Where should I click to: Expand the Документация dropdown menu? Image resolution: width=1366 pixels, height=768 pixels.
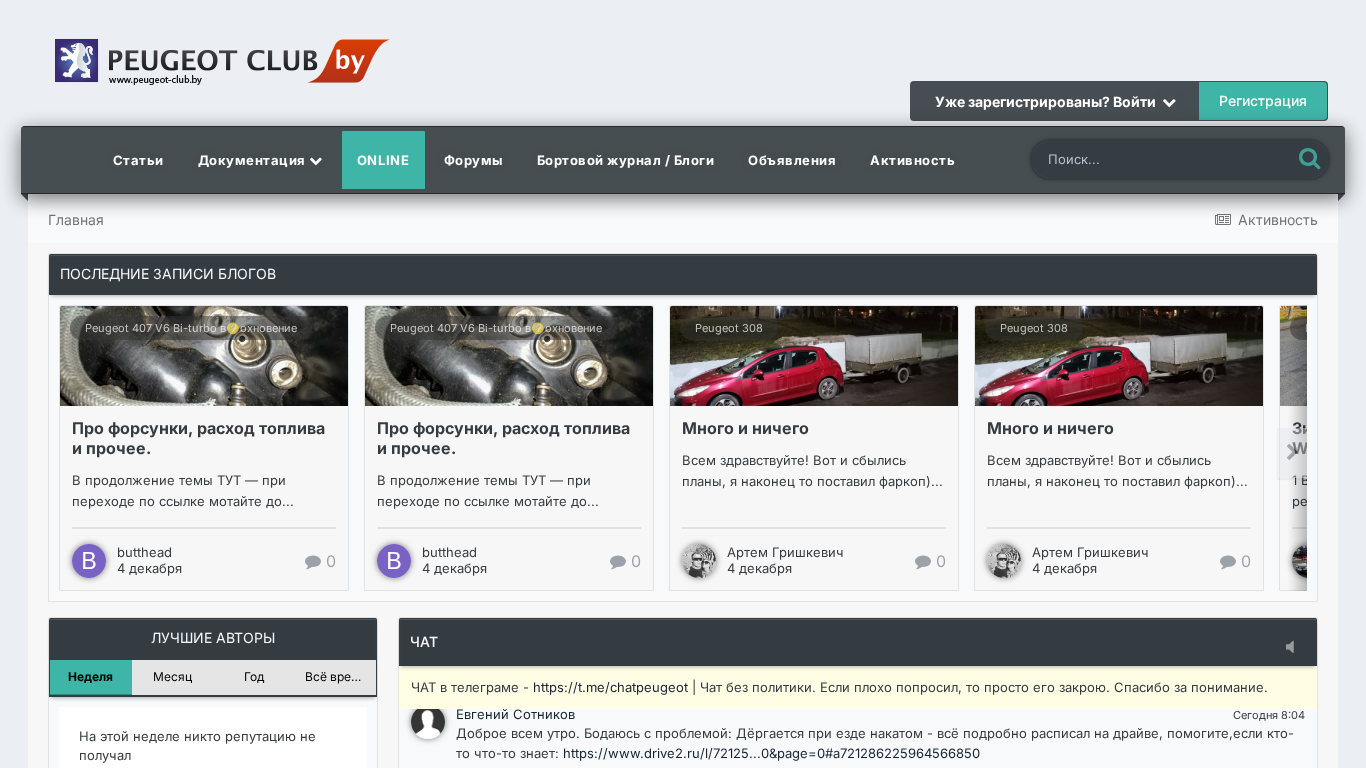coord(259,160)
